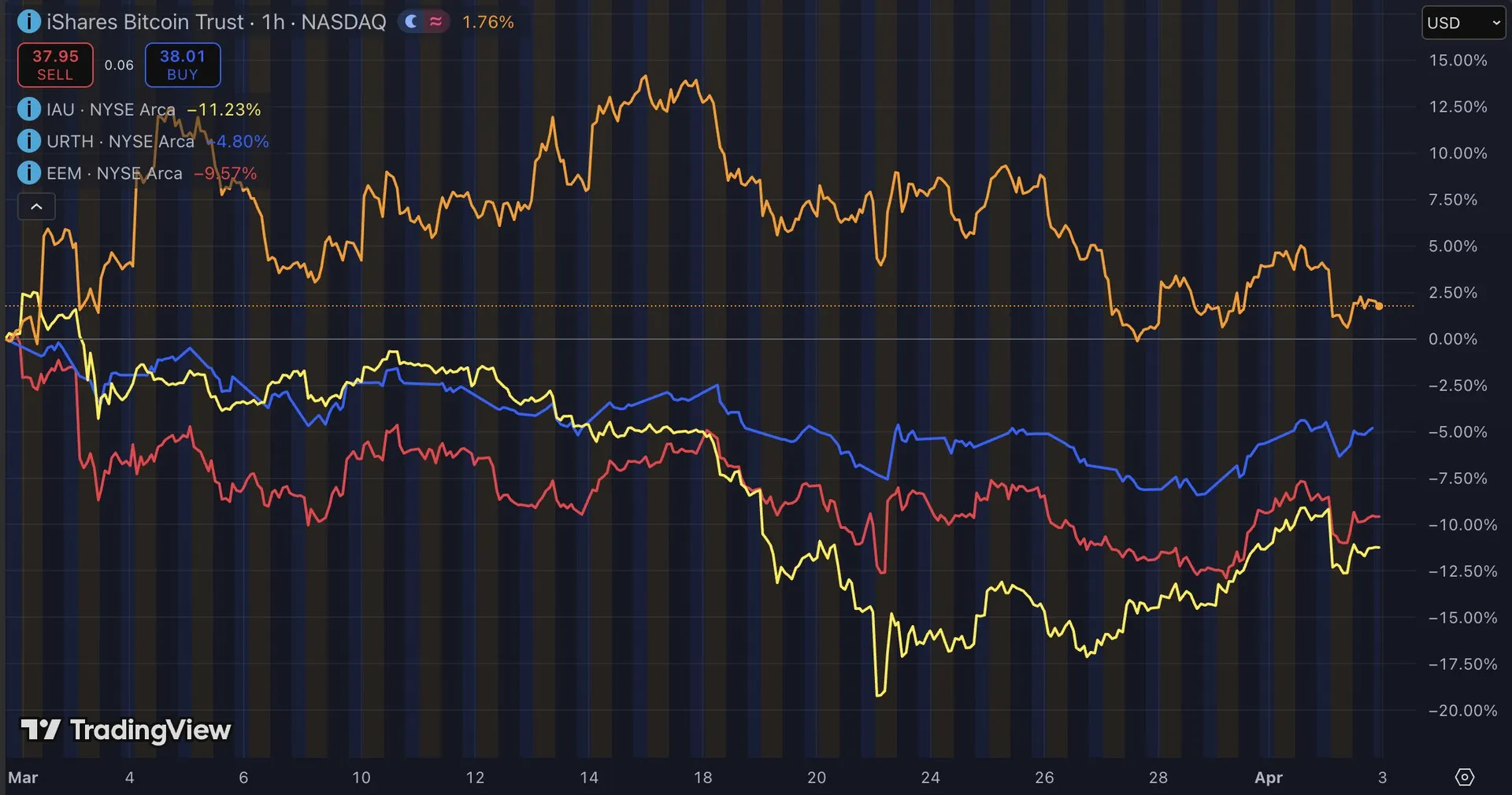The height and width of the screenshot is (795, 1512).
Task: Click the EEM symbol info icon
Action: click(28, 172)
